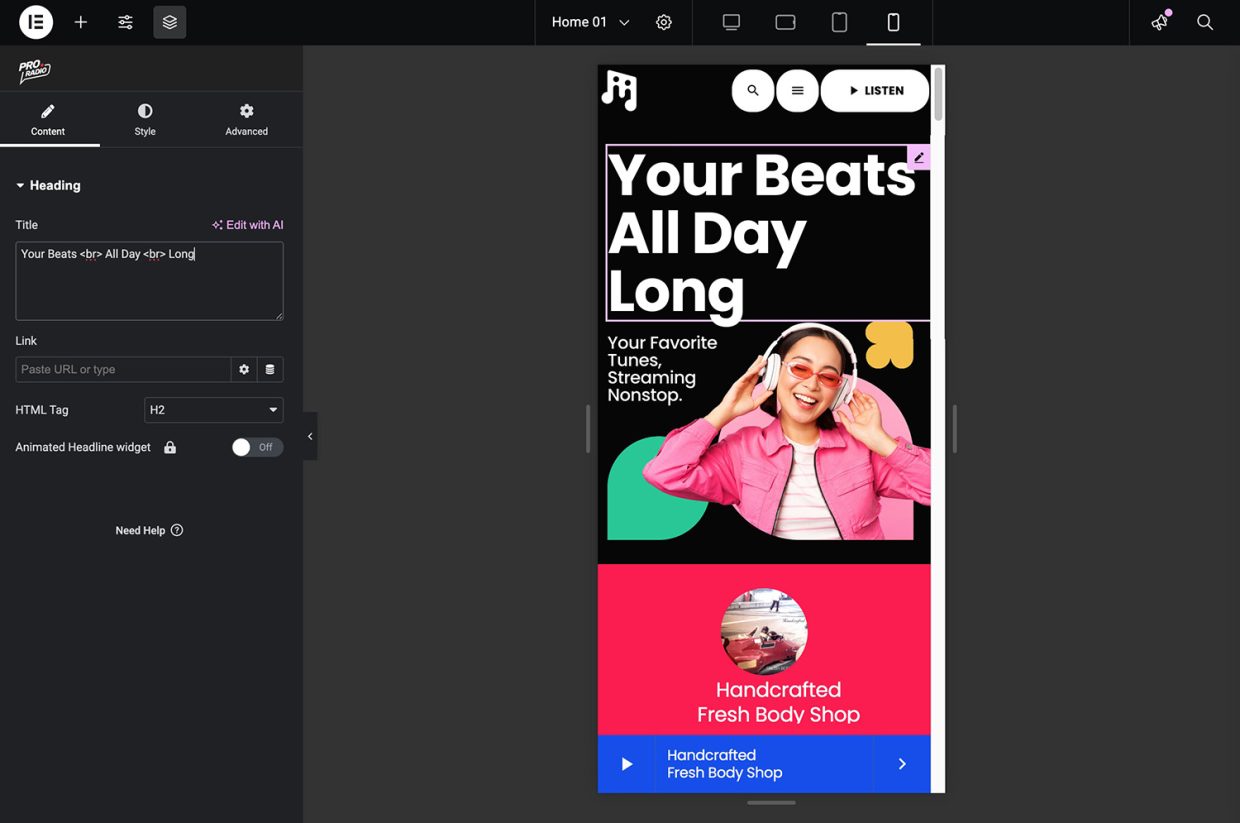Open the Finder search icon
Viewport: 1240px width, 823px height.
1205,22
